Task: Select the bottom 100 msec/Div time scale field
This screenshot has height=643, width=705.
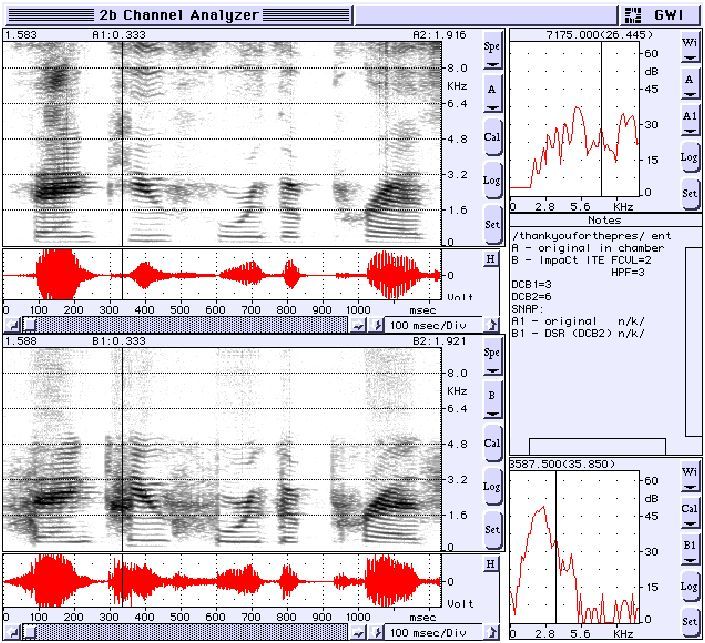Action: [434, 633]
